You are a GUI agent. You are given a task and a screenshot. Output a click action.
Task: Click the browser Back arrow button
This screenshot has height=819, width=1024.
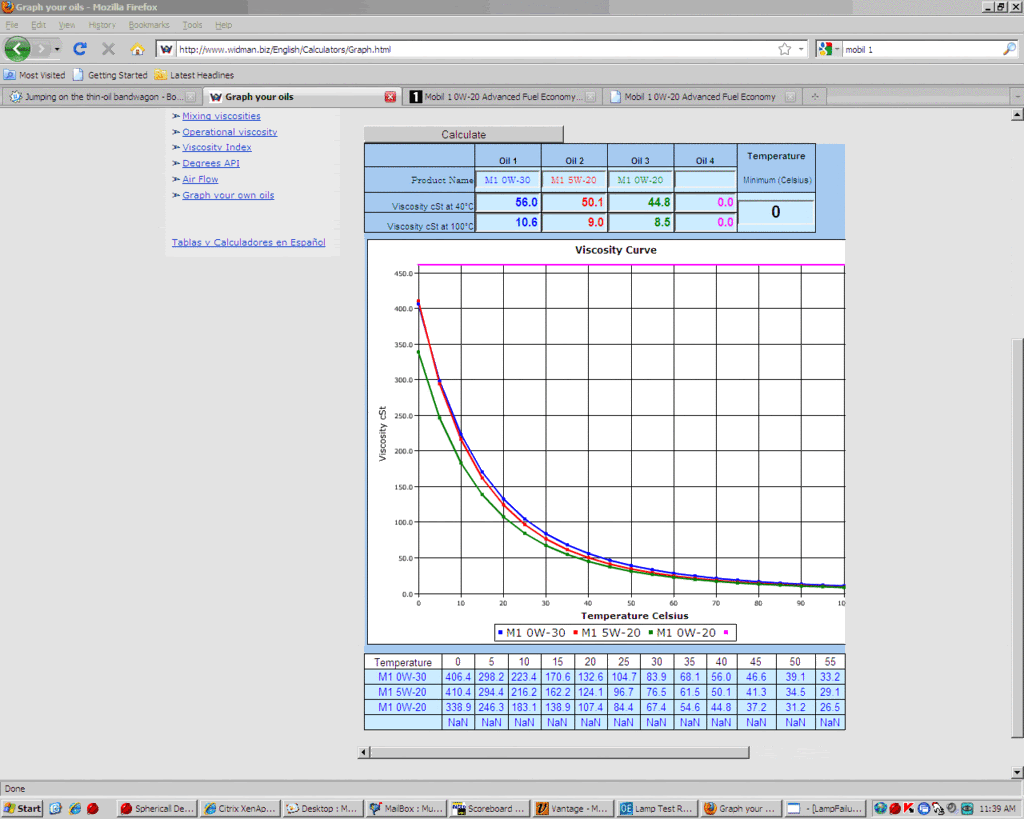pos(17,49)
